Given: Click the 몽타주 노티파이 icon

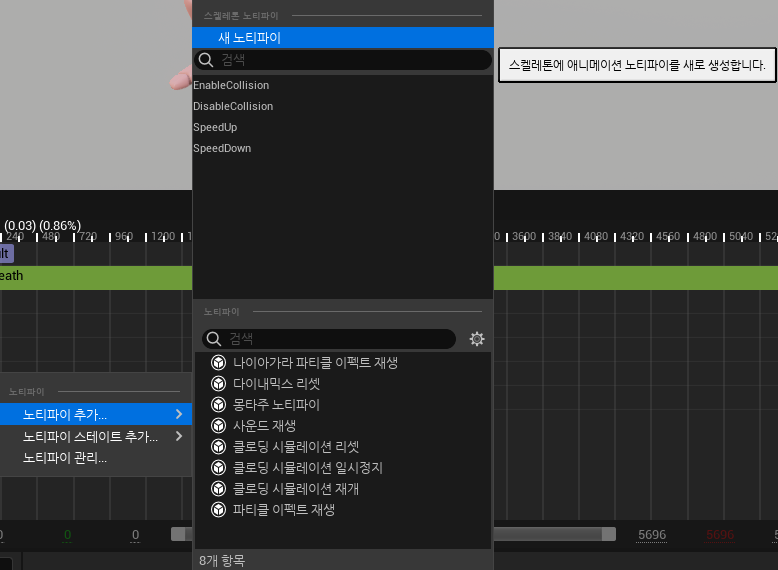Looking at the screenshot, I should 218,404.
